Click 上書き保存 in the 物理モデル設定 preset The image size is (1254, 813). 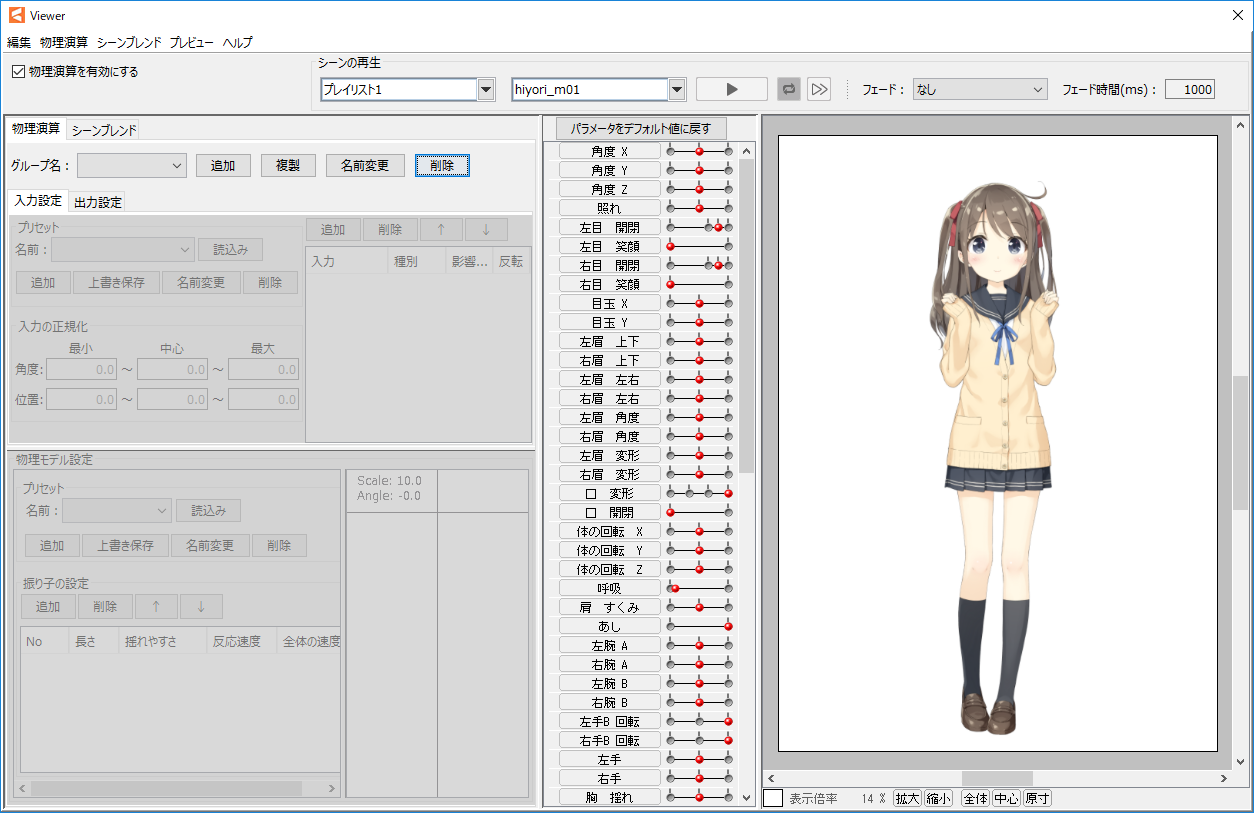point(126,545)
